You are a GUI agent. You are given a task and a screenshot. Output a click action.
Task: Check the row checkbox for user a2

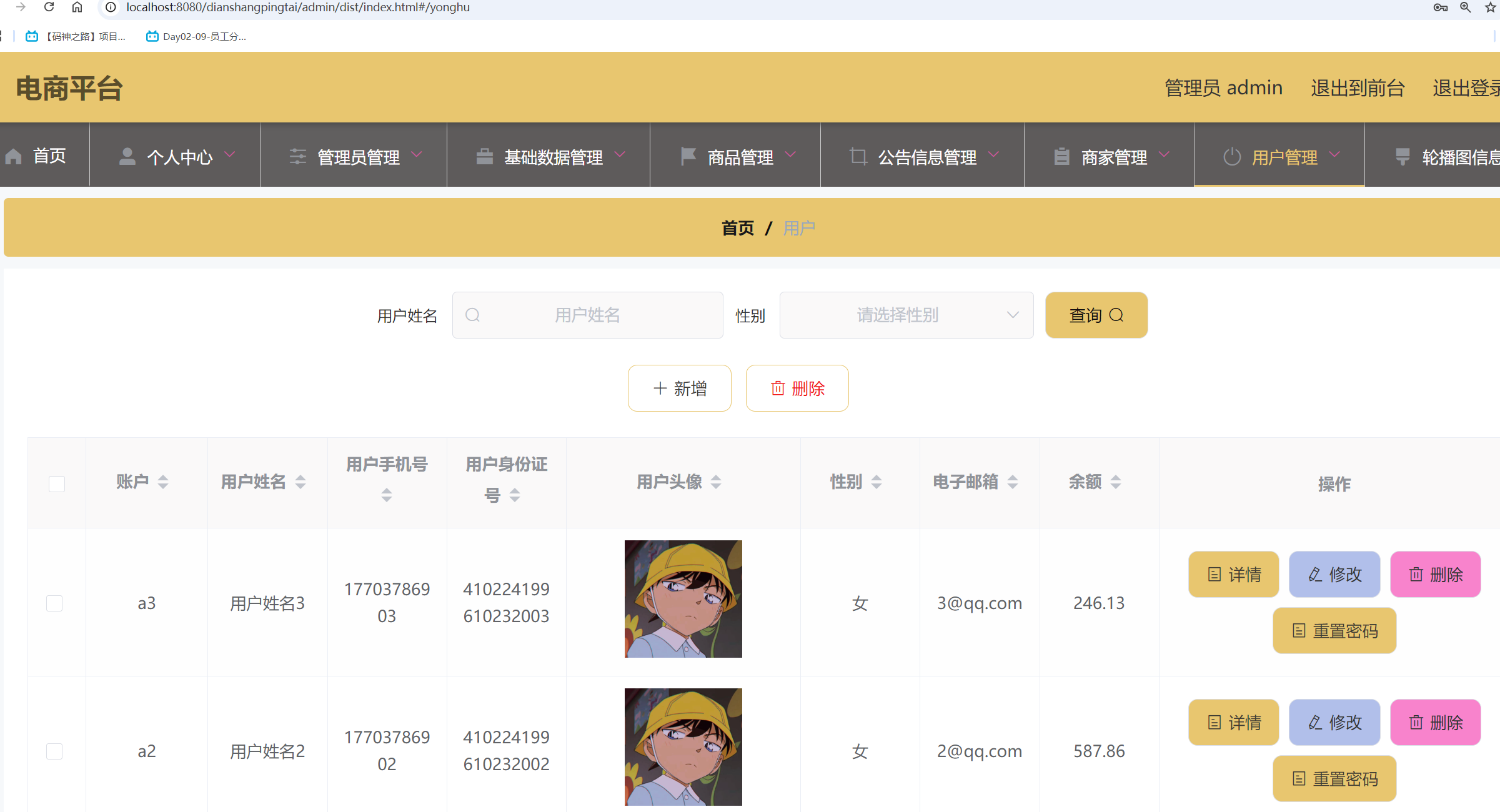tap(54, 751)
